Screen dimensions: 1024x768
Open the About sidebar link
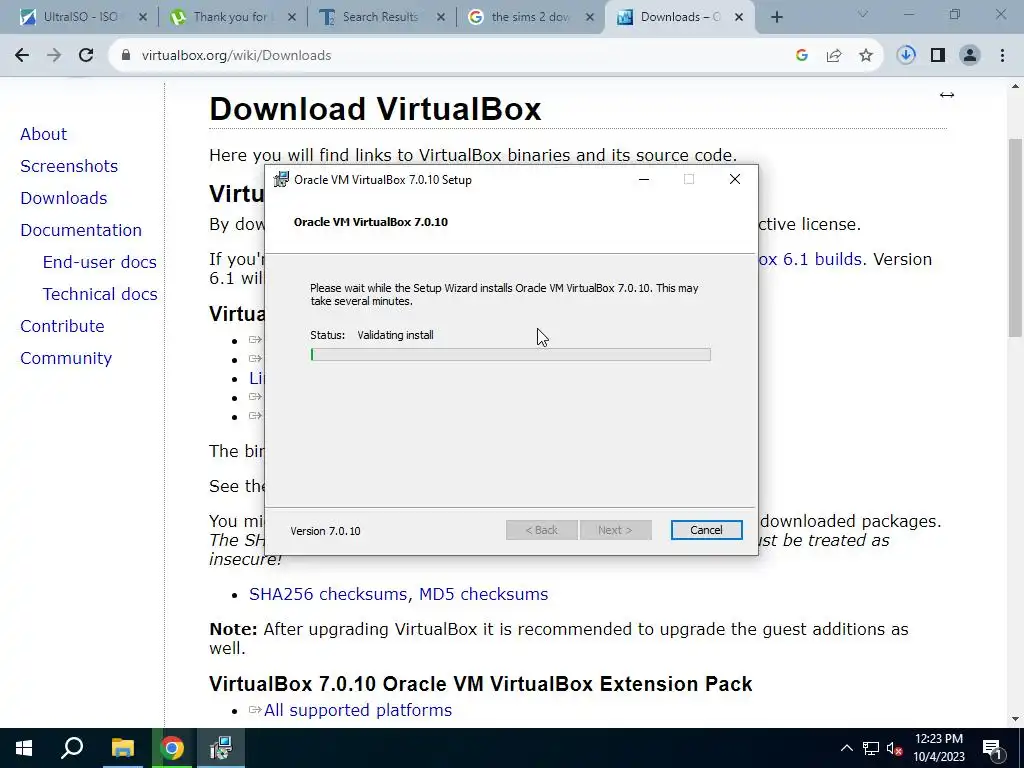(43, 134)
